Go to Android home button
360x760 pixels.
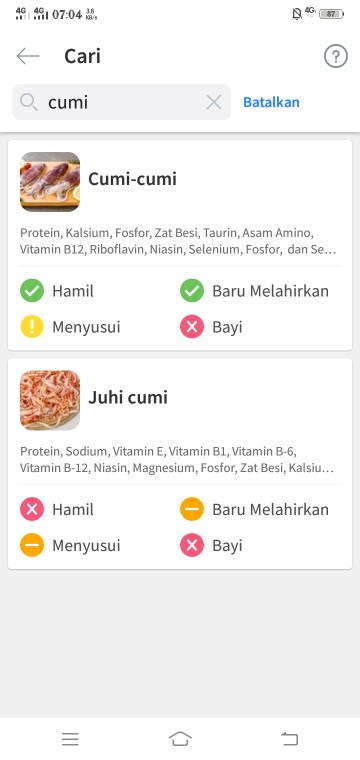coord(180,739)
